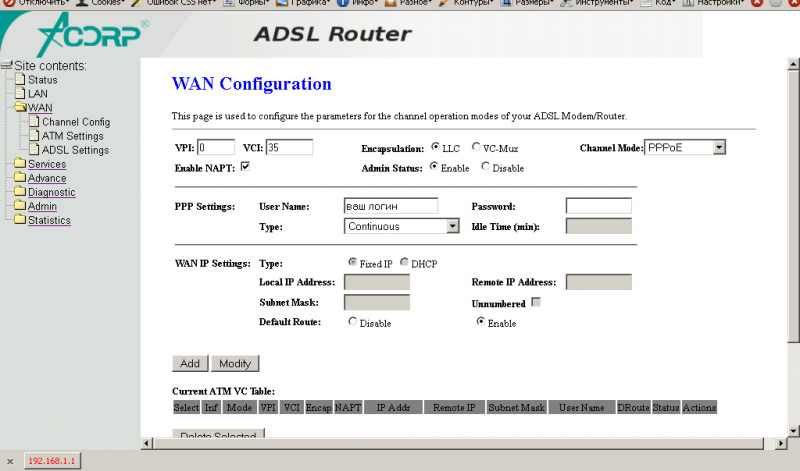Image resolution: width=800 pixels, height=471 pixels.
Task: Click the Status page icon in sidebar
Action: click(x=19, y=80)
